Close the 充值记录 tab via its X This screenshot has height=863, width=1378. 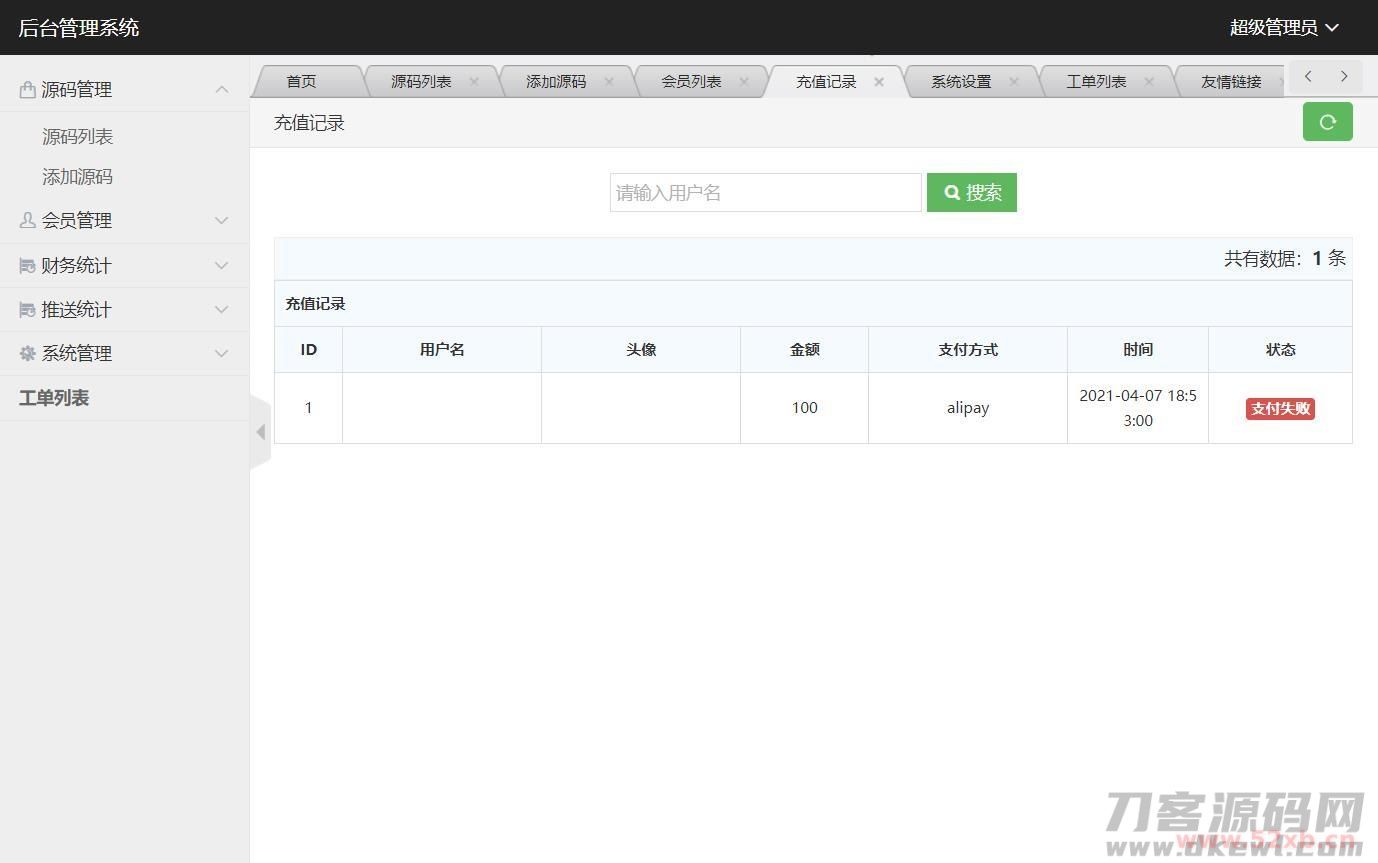[x=879, y=82]
